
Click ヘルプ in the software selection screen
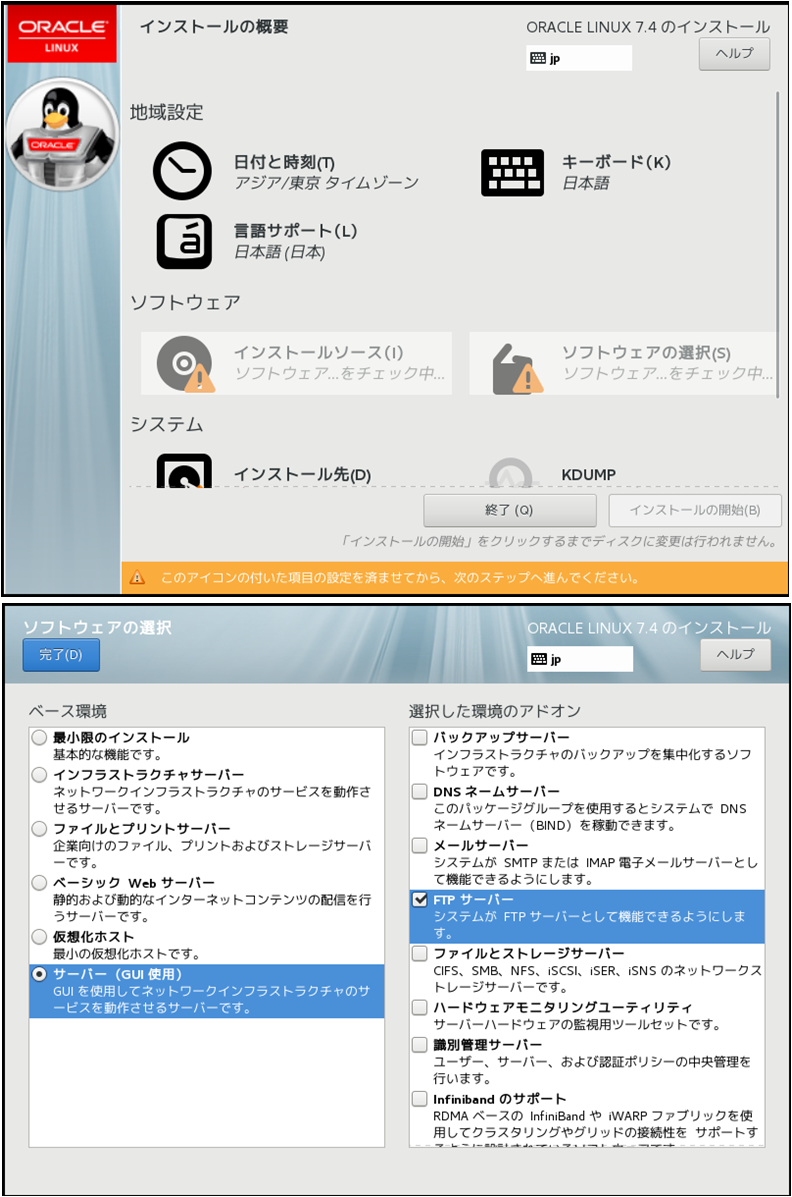(x=735, y=654)
